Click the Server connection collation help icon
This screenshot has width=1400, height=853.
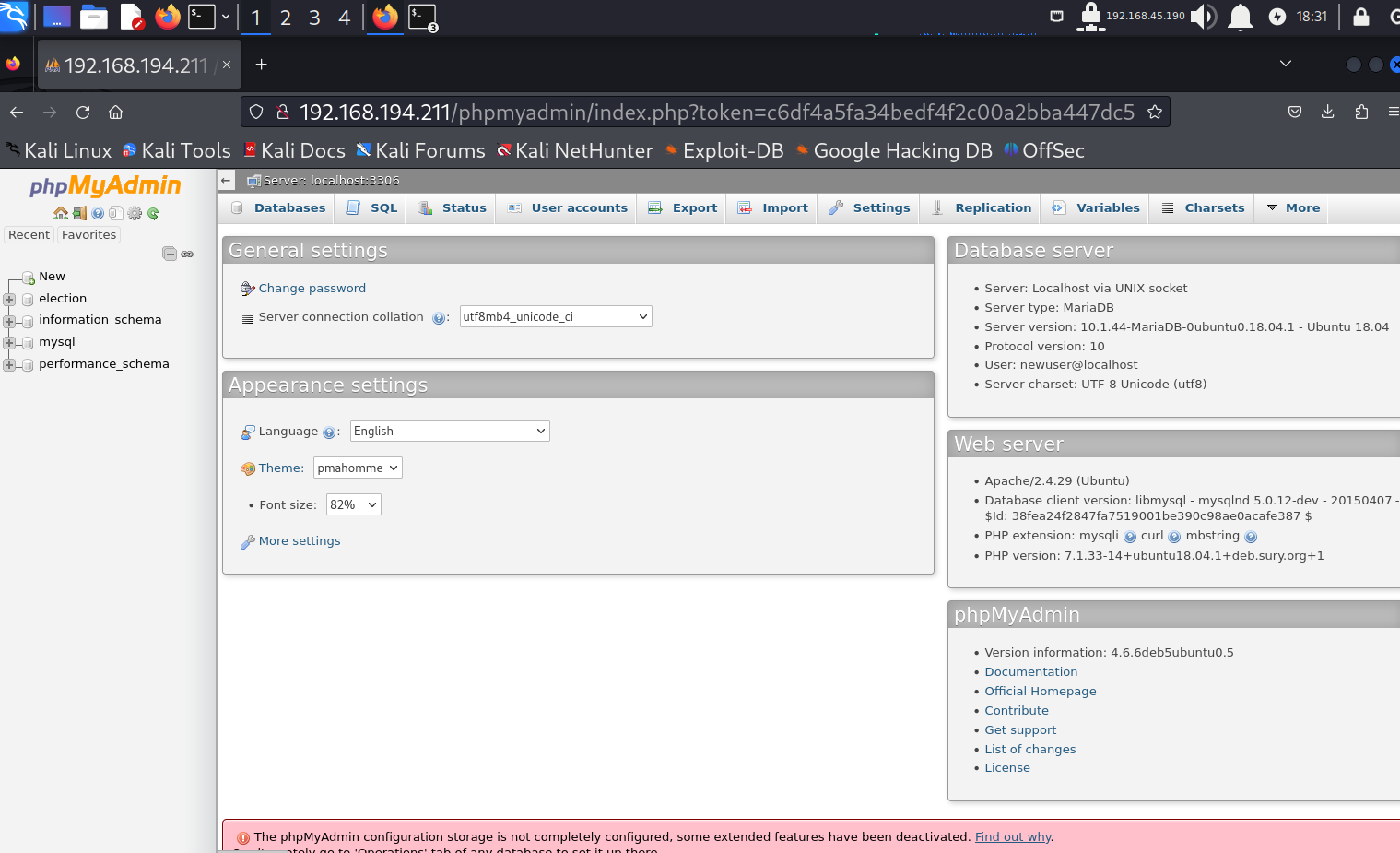(439, 318)
